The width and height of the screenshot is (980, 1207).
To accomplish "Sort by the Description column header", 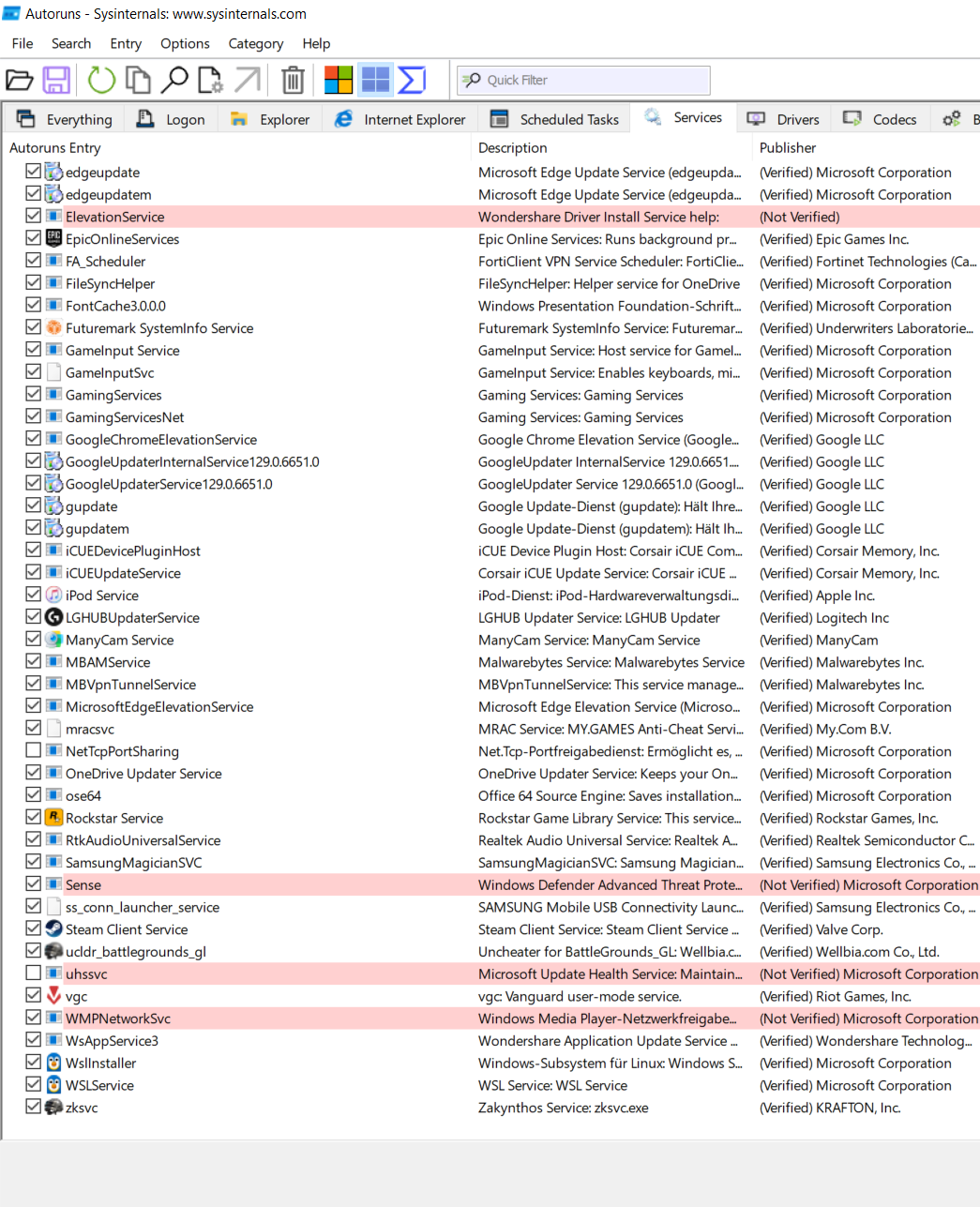I will click(611, 147).
